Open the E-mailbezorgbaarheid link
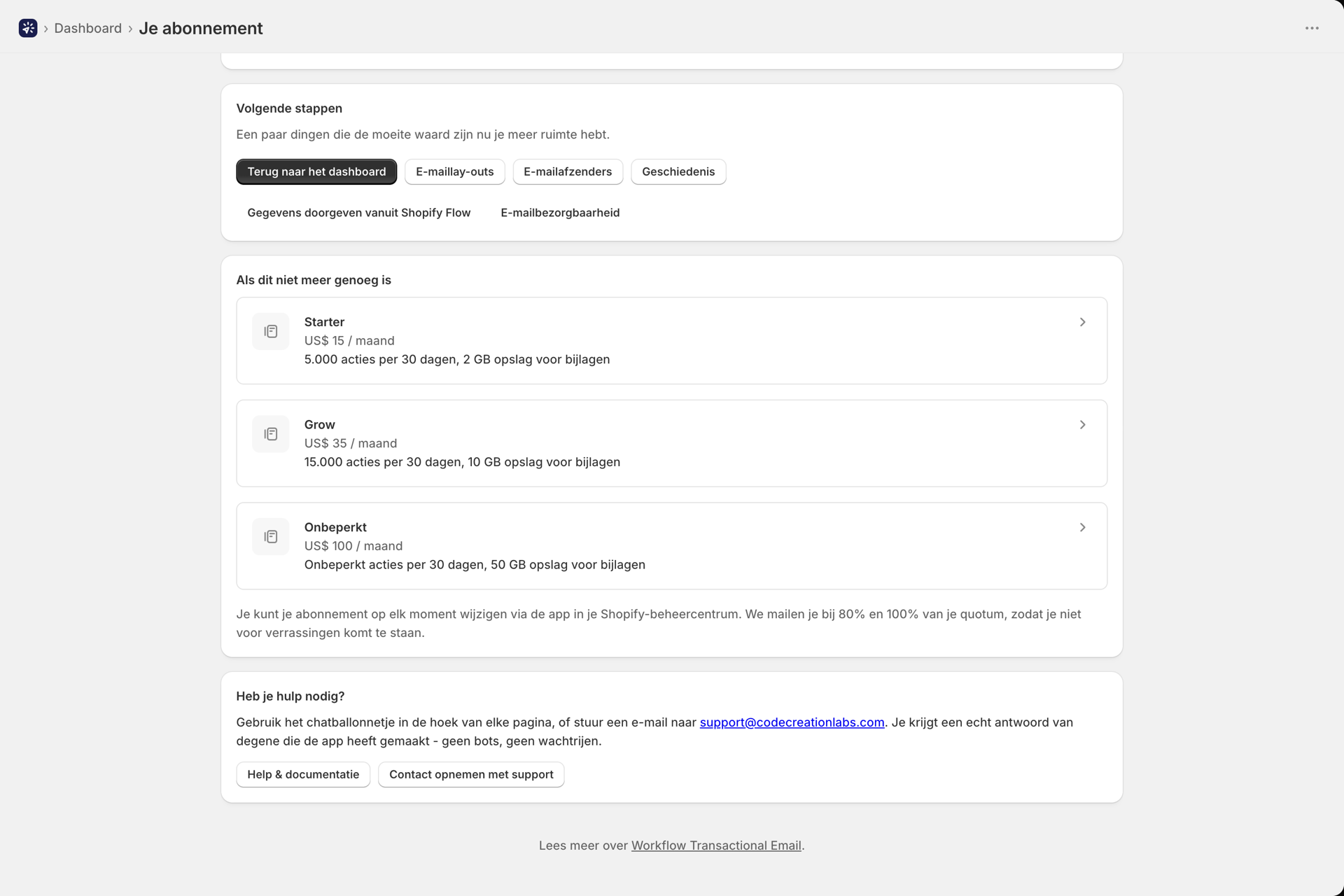The image size is (1344, 896). click(560, 213)
